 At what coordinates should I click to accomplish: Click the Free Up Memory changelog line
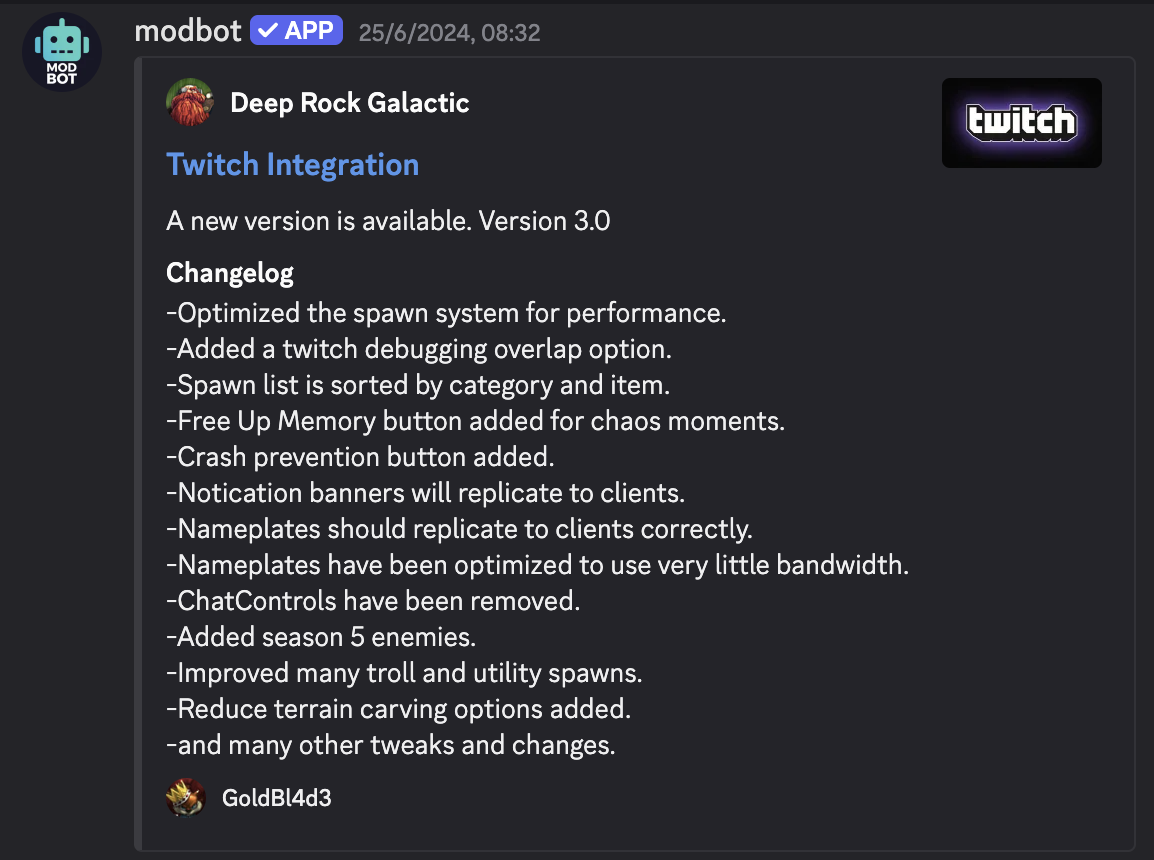tap(475, 421)
